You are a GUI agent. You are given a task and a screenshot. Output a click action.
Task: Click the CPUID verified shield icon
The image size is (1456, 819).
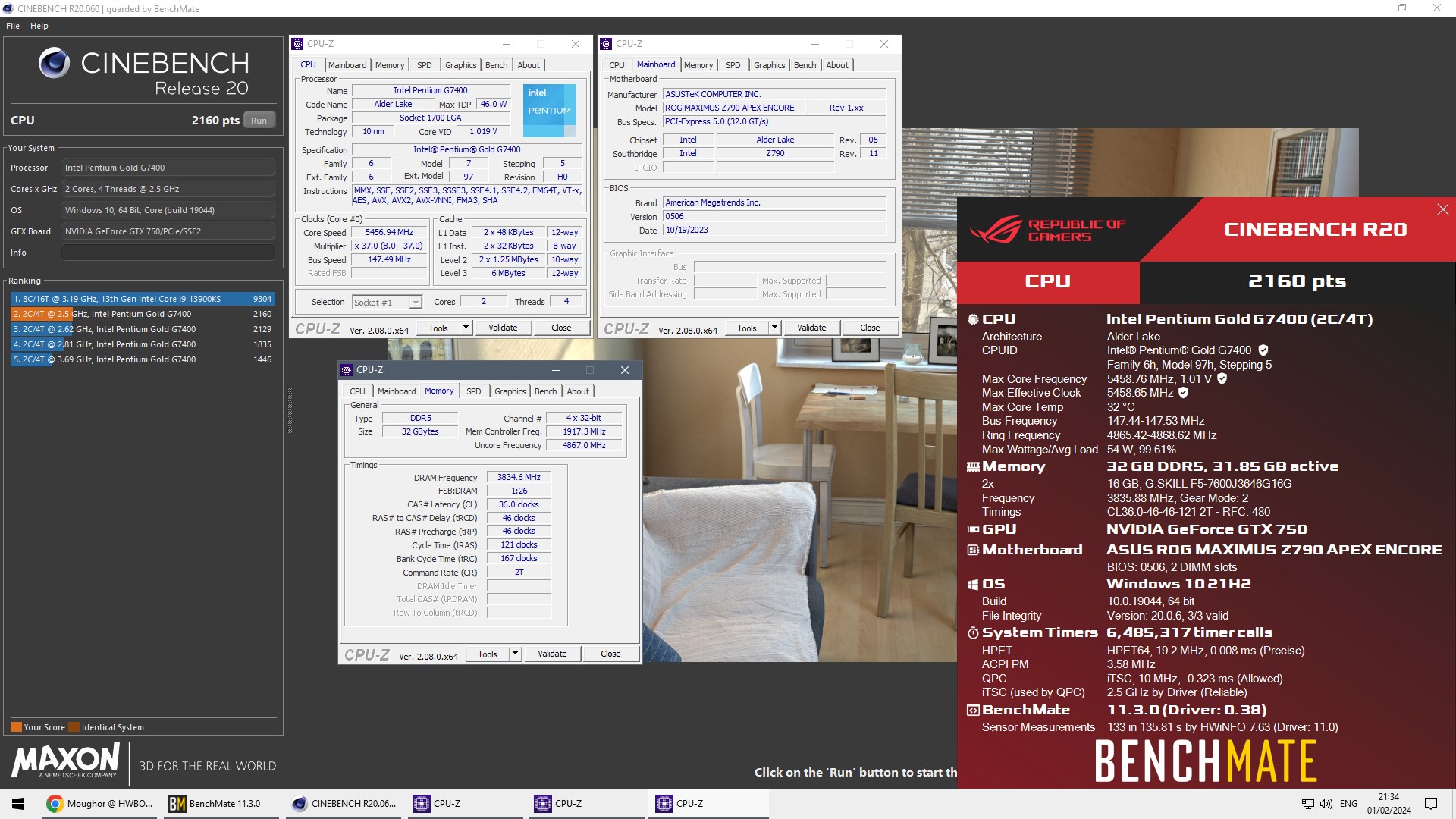coord(1263,350)
